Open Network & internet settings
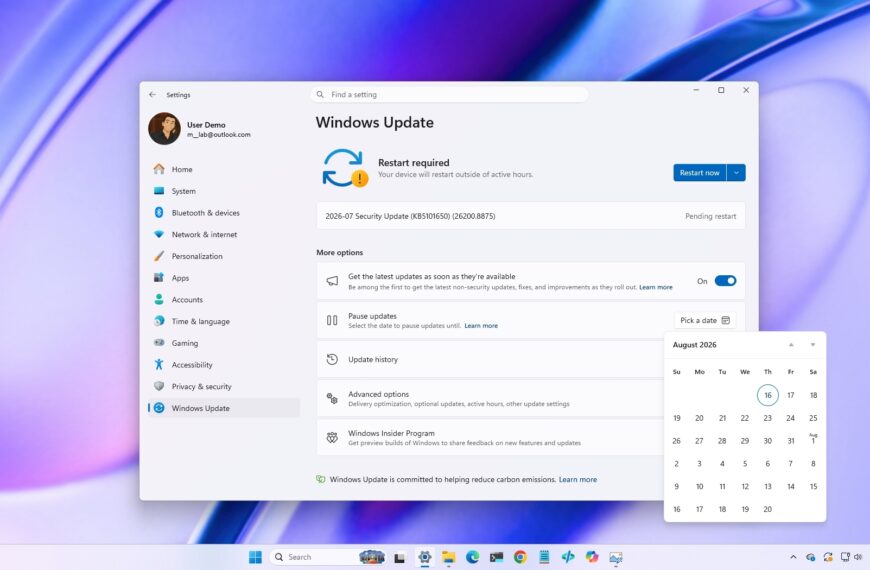 click(226, 234)
